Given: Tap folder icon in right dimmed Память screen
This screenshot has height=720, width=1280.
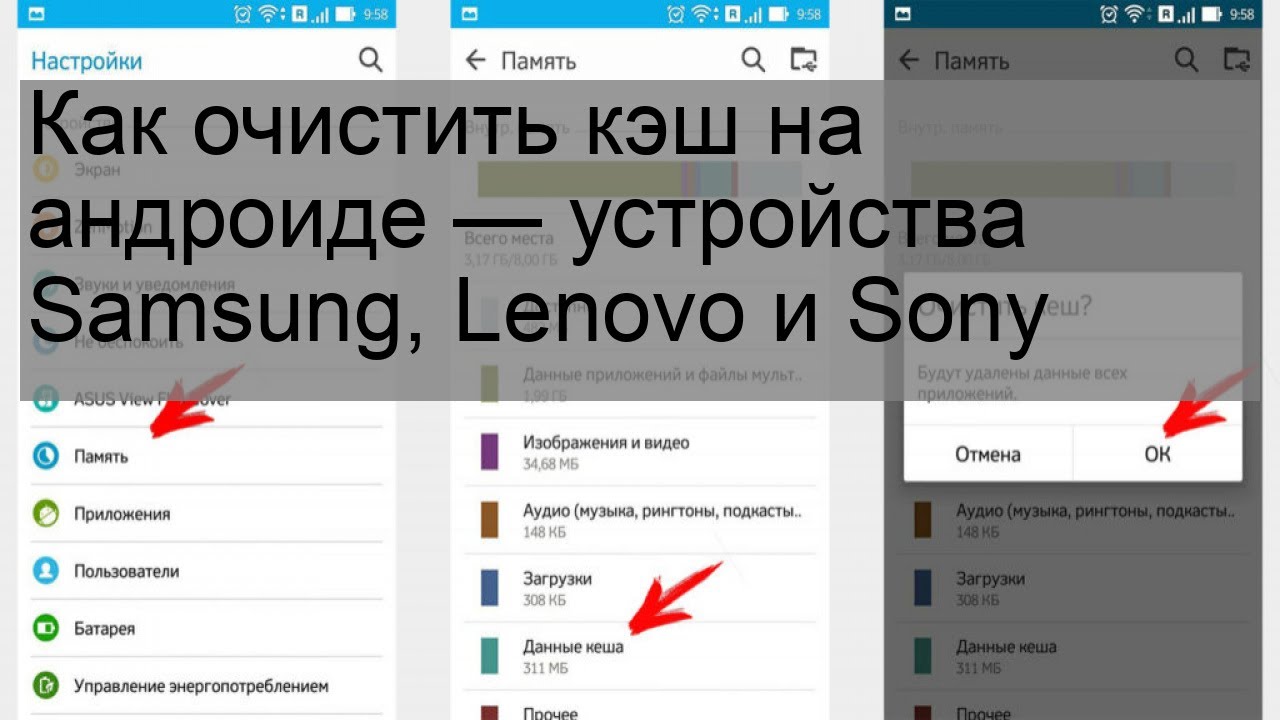Looking at the screenshot, I should click(1236, 60).
